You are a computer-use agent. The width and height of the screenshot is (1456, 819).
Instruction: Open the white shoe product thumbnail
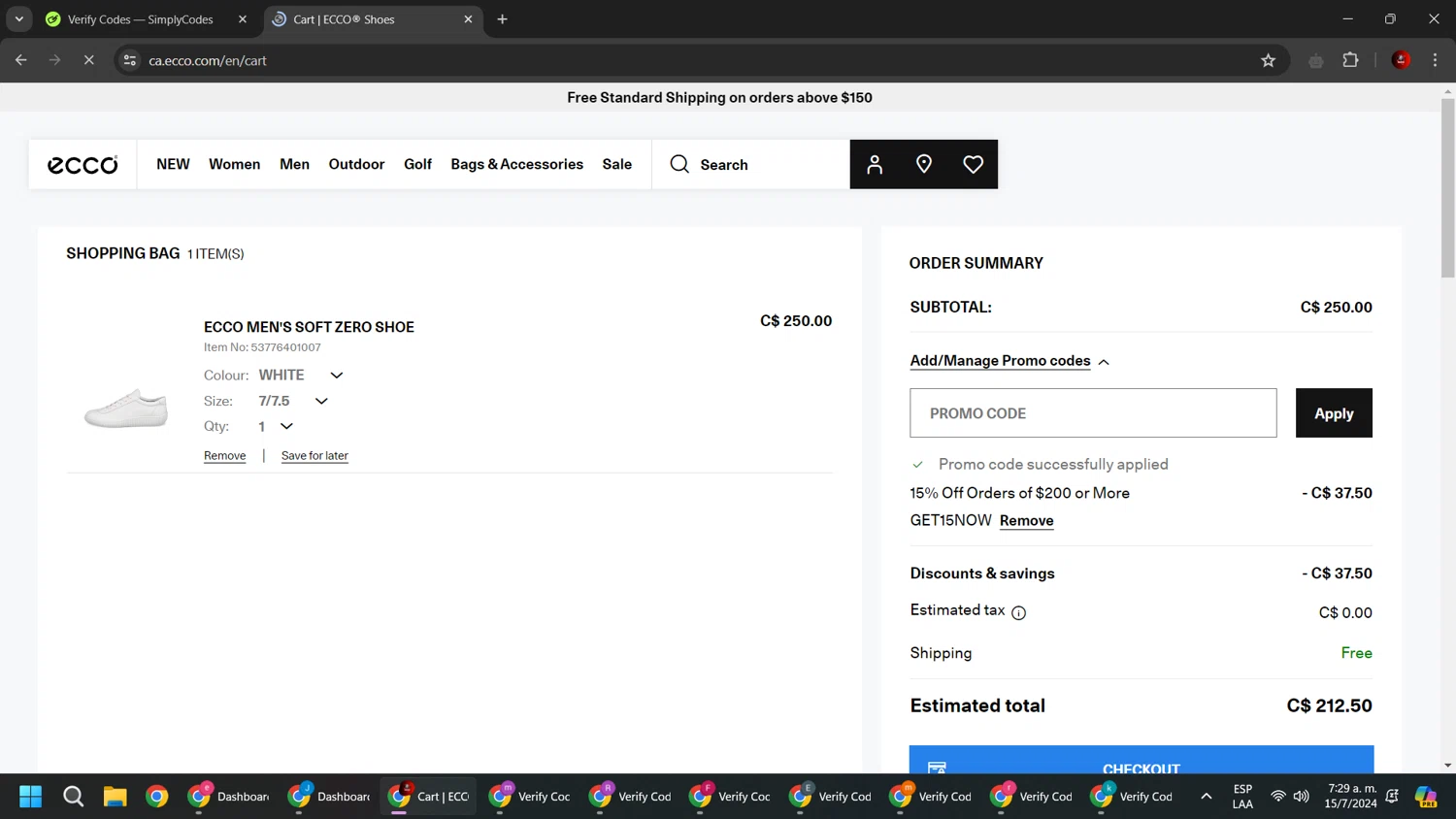126,408
